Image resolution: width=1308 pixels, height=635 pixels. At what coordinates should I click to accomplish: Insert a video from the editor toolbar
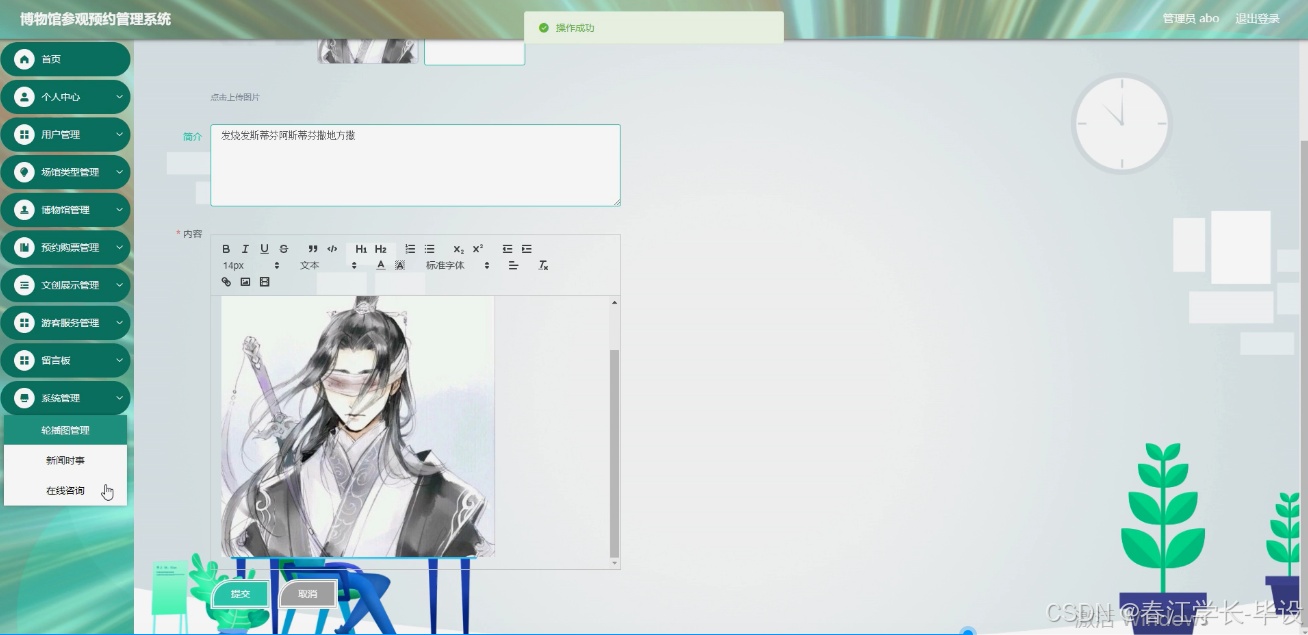tap(264, 282)
